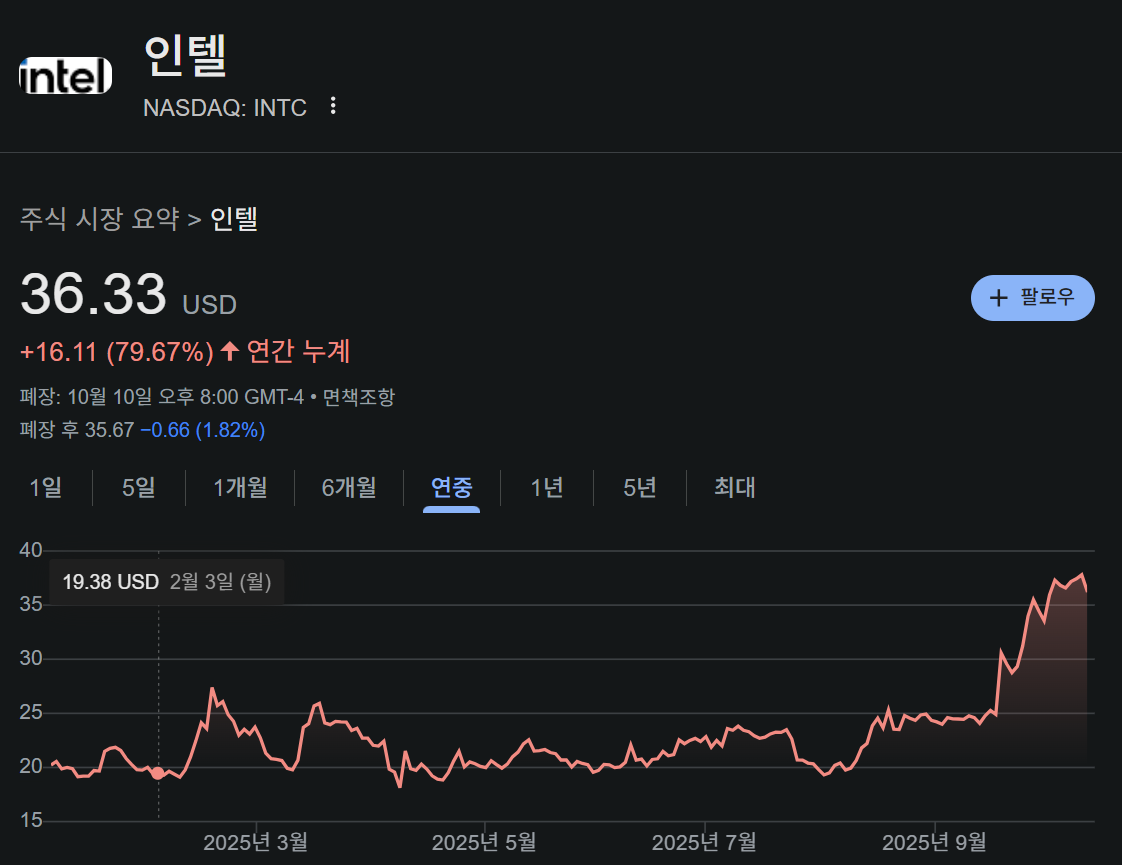The width and height of the screenshot is (1122, 865).
Task: Switch to the 1일 range tab
Action: [x=46, y=488]
